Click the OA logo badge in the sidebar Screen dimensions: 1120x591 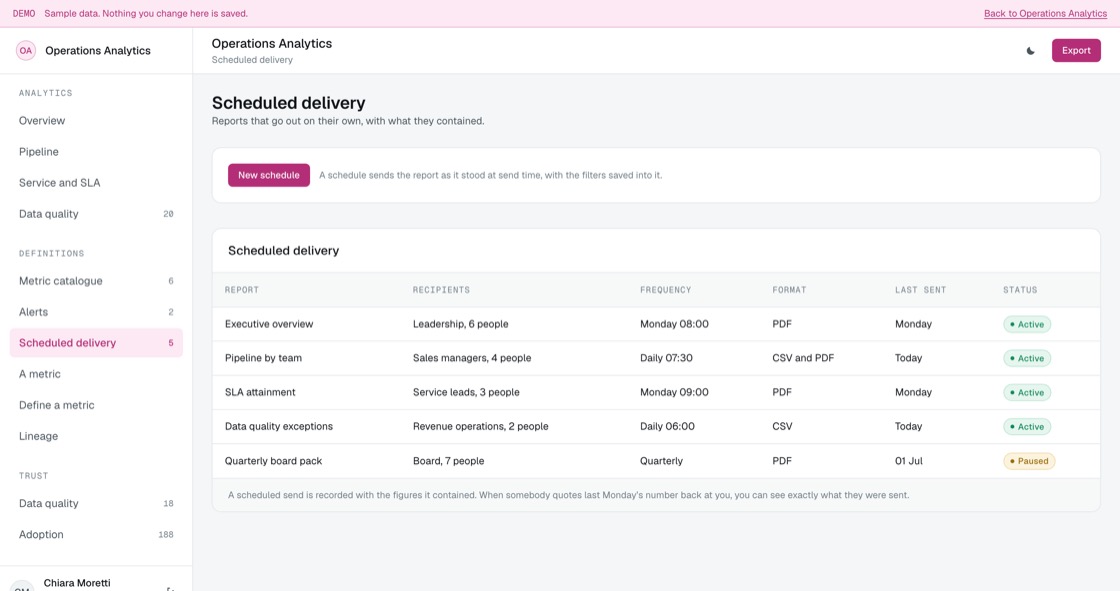tap(26, 51)
